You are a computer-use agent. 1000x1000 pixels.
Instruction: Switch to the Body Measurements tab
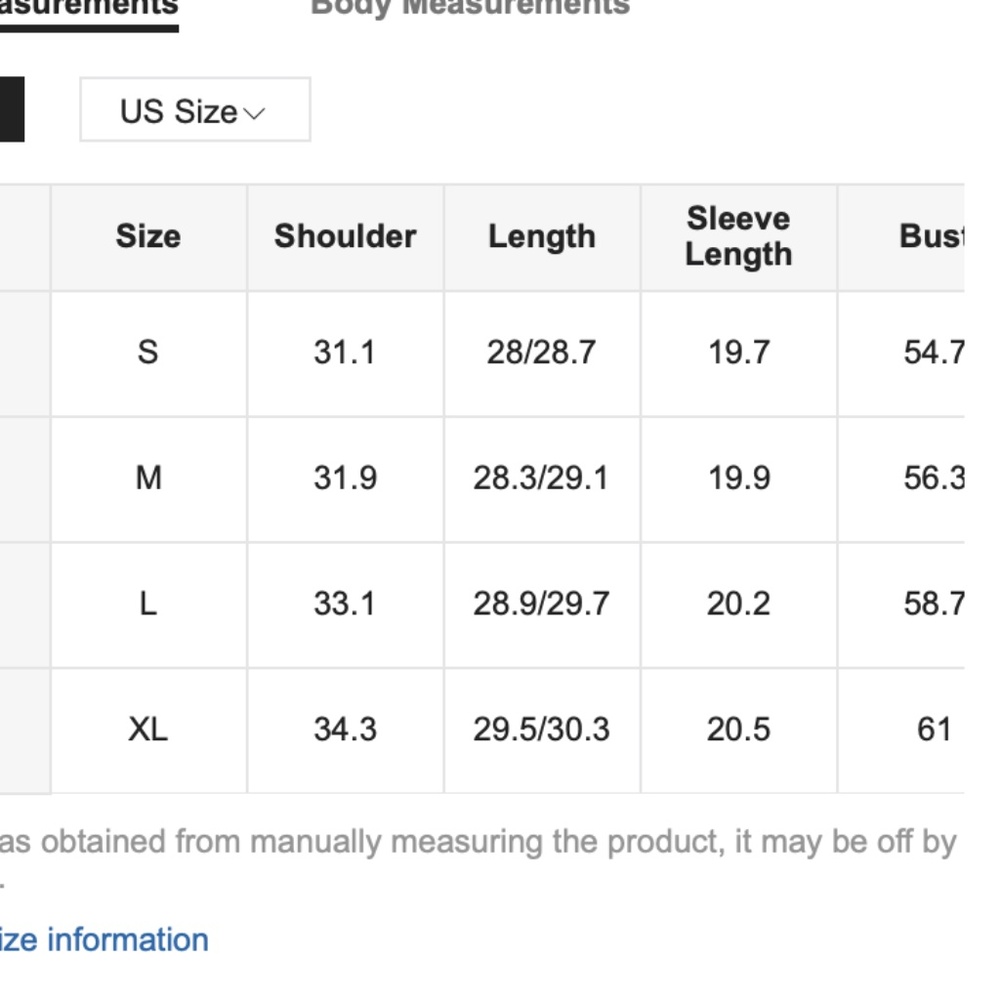click(x=470, y=8)
